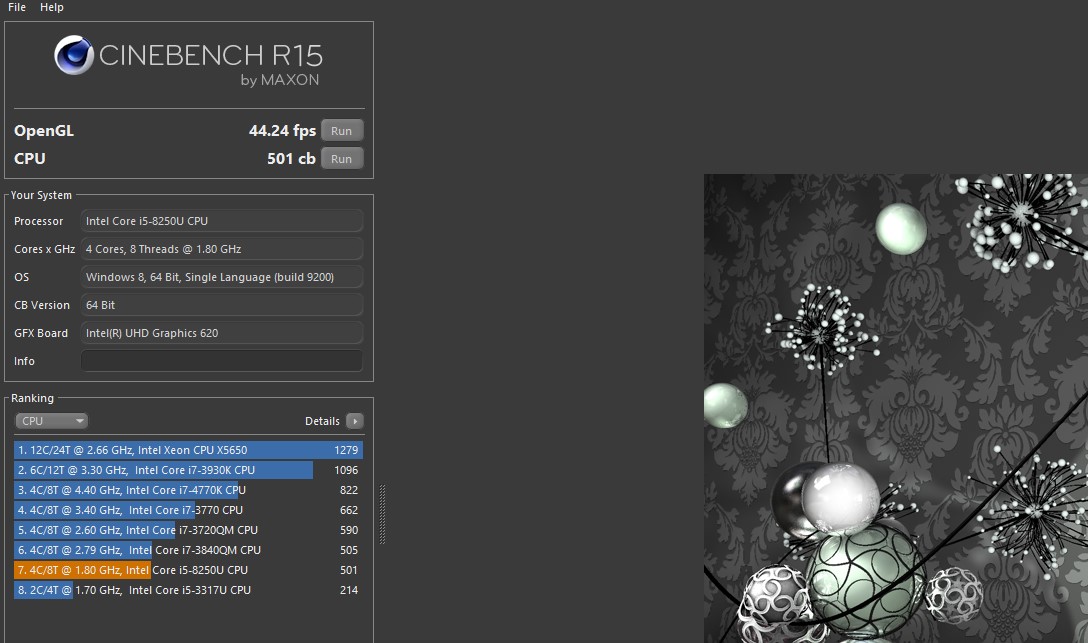Image resolution: width=1088 pixels, height=643 pixels.
Task: Click the Cinebench logo icon
Action: 74,55
